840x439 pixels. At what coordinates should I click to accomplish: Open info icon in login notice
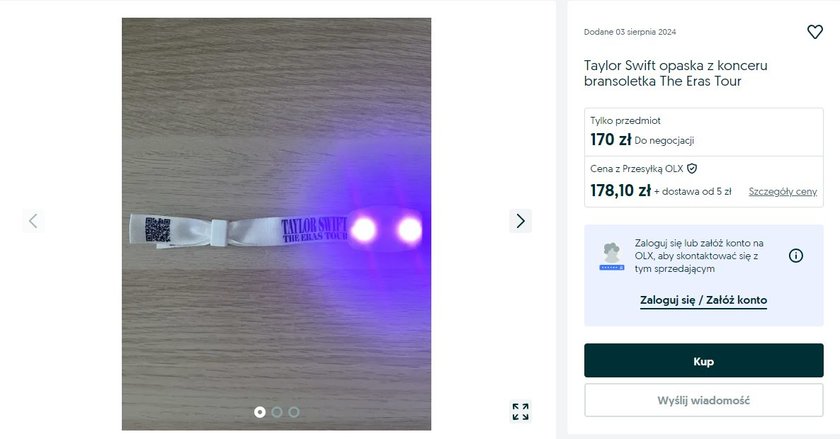point(796,256)
